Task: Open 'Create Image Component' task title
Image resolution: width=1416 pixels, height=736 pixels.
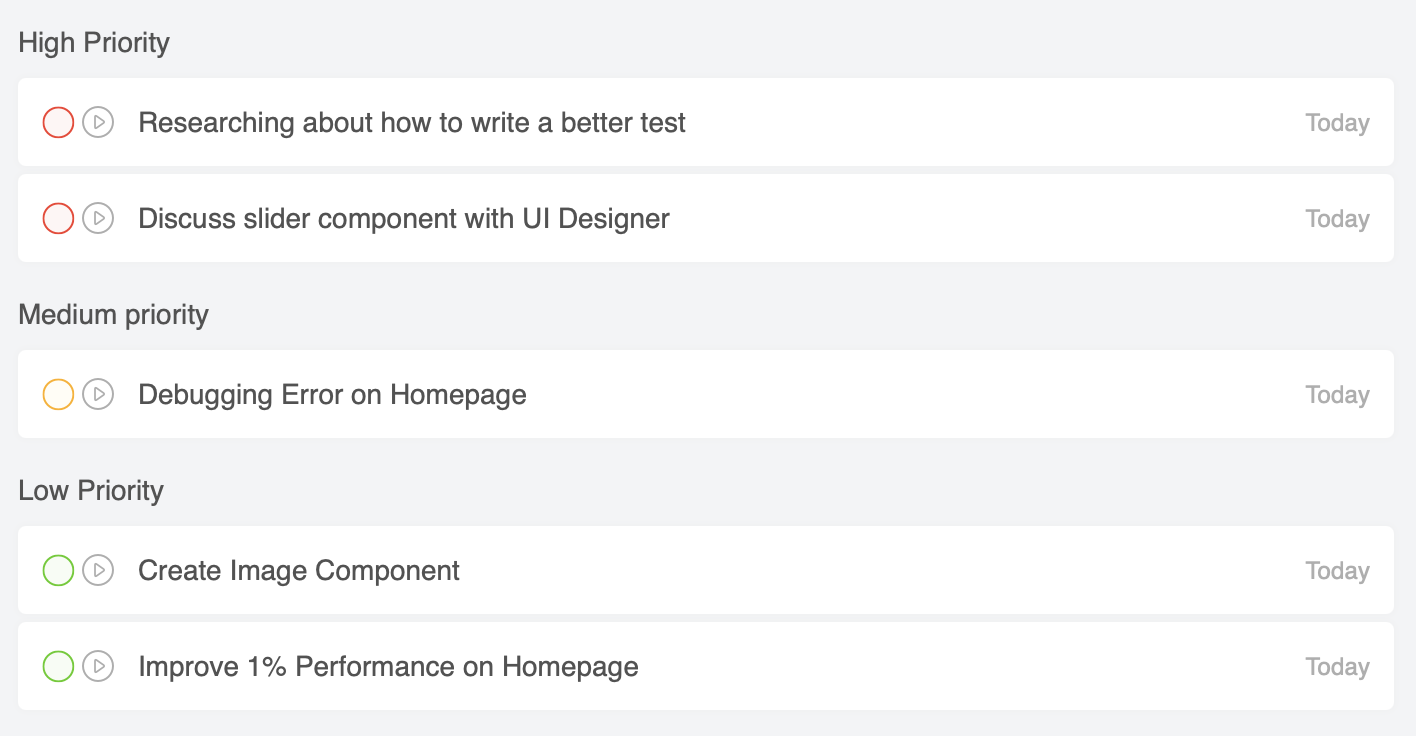Action: [299, 571]
